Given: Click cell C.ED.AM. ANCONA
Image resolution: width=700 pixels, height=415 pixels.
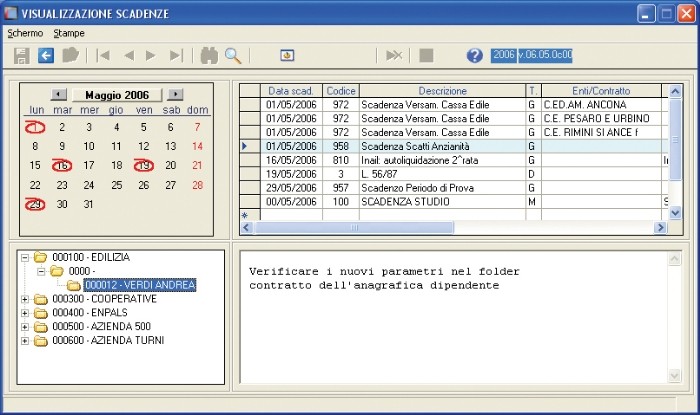Looking at the screenshot, I should (601, 105).
